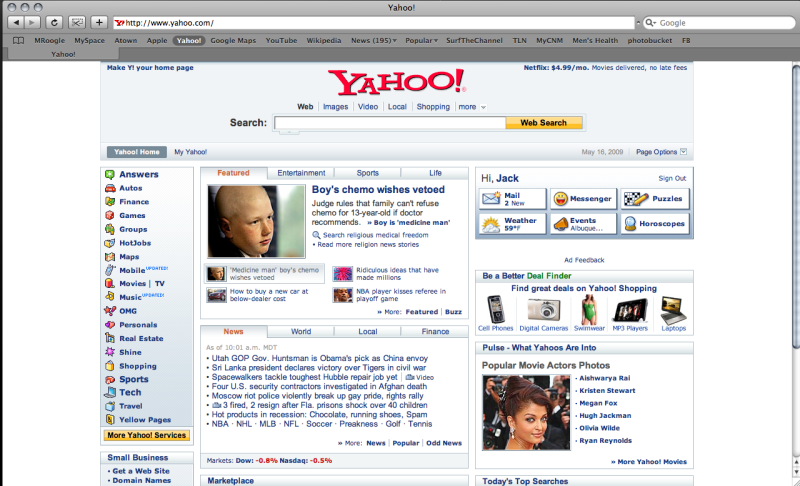Open the Personals sidebar icon
The image size is (800, 486).
tap(110, 324)
